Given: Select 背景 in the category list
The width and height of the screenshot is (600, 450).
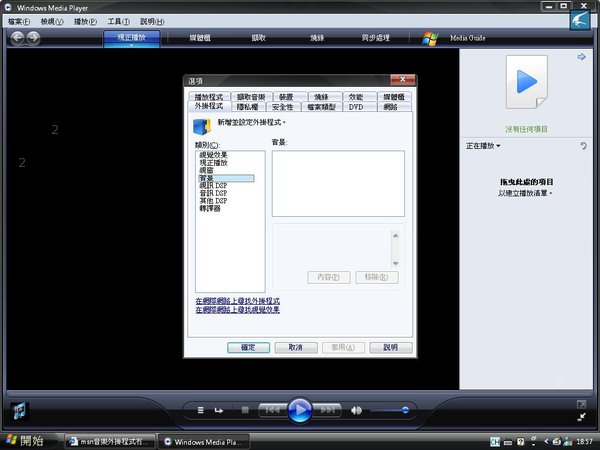Looking at the screenshot, I should [x=226, y=178].
